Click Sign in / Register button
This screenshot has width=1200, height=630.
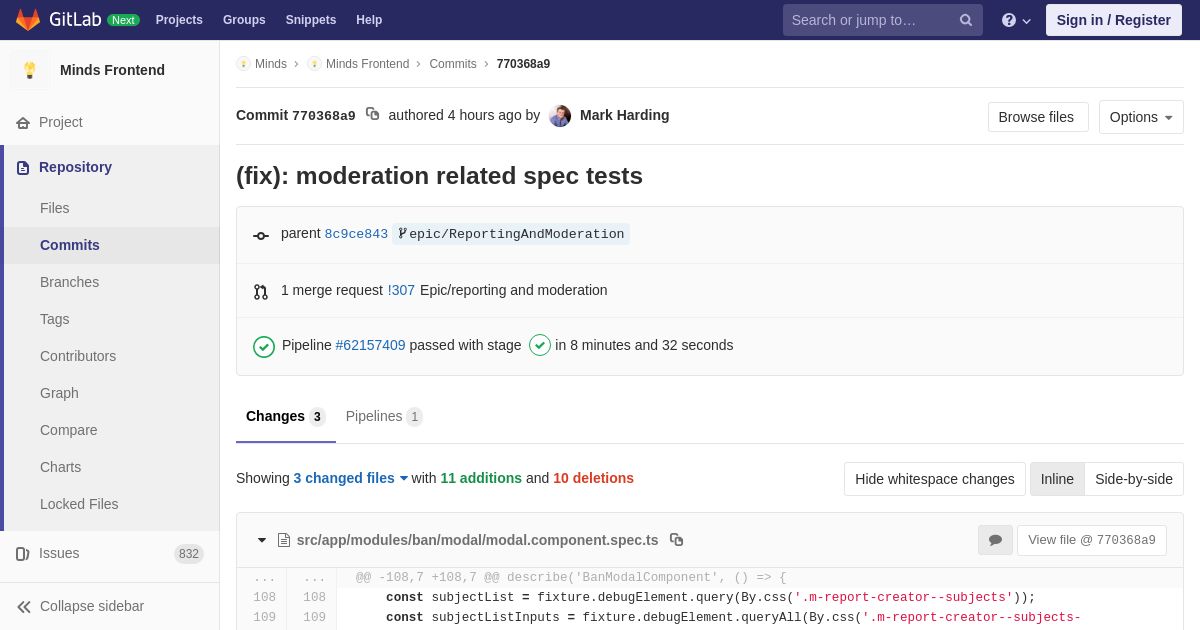tap(1114, 20)
